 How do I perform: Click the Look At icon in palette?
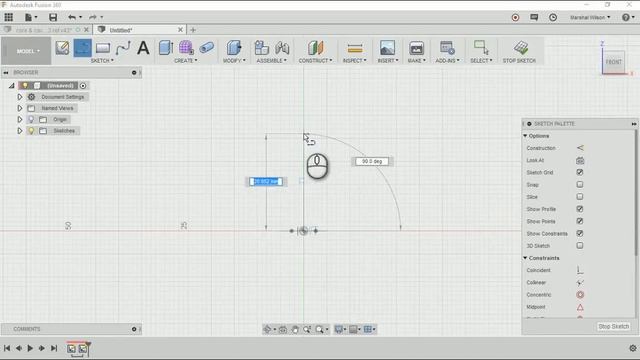(x=580, y=160)
